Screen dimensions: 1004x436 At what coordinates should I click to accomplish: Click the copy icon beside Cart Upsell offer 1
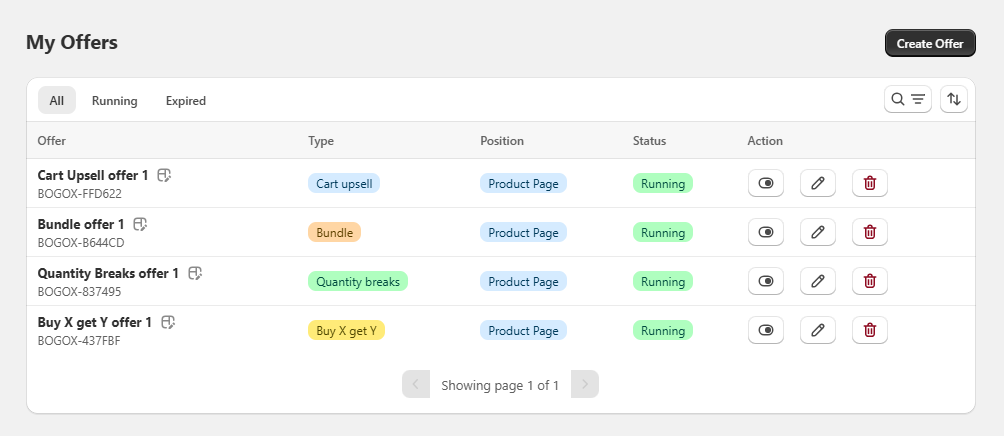pyautogui.click(x=165, y=175)
